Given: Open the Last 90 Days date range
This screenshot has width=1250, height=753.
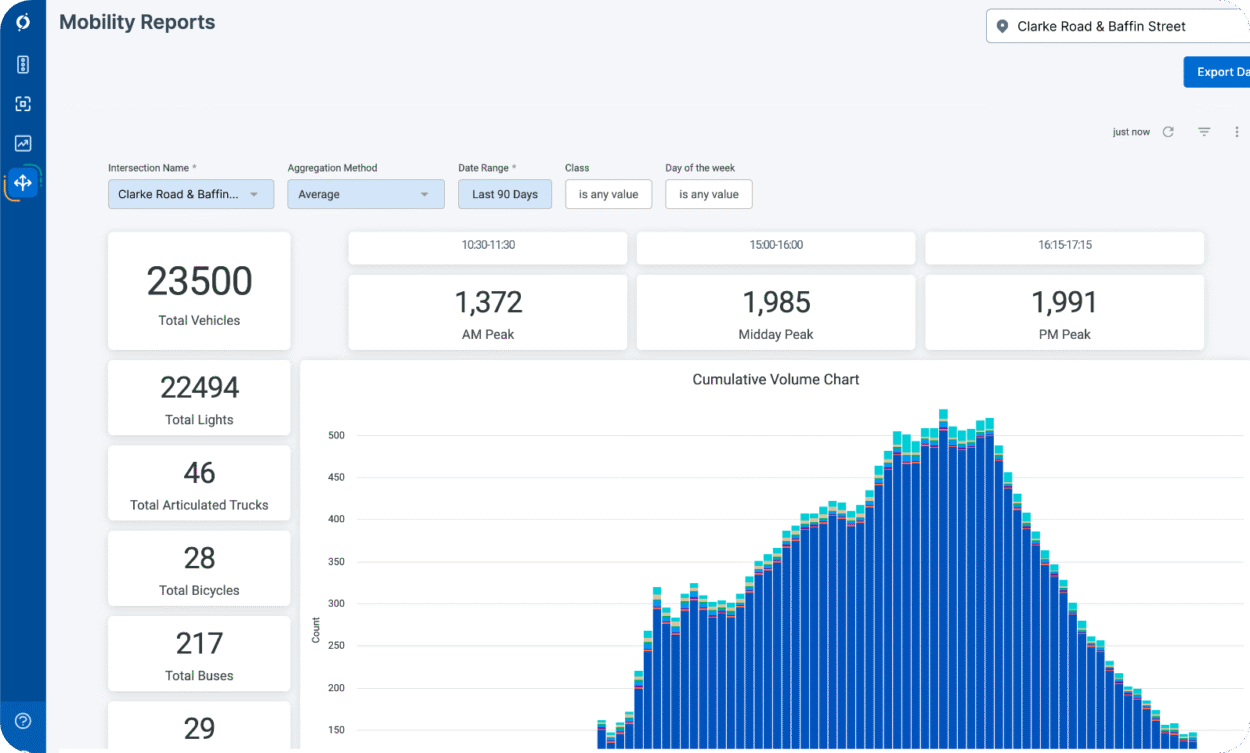Looking at the screenshot, I should click(x=504, y=194).
